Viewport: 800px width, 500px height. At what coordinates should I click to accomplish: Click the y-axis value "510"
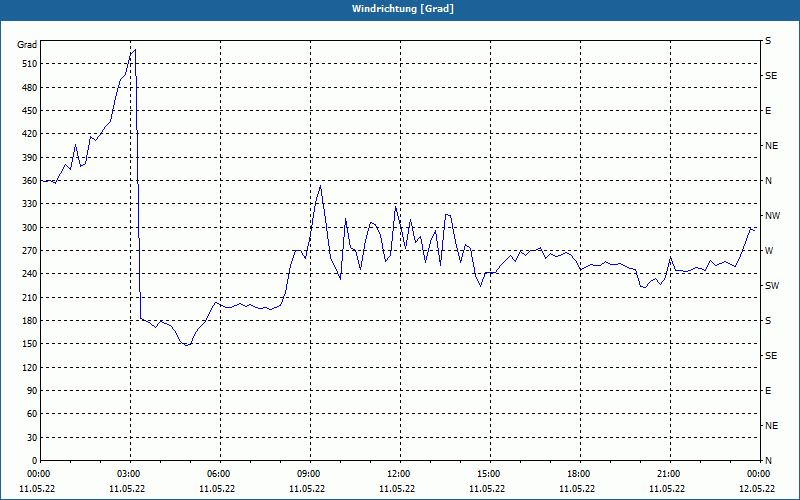(30, 64)
